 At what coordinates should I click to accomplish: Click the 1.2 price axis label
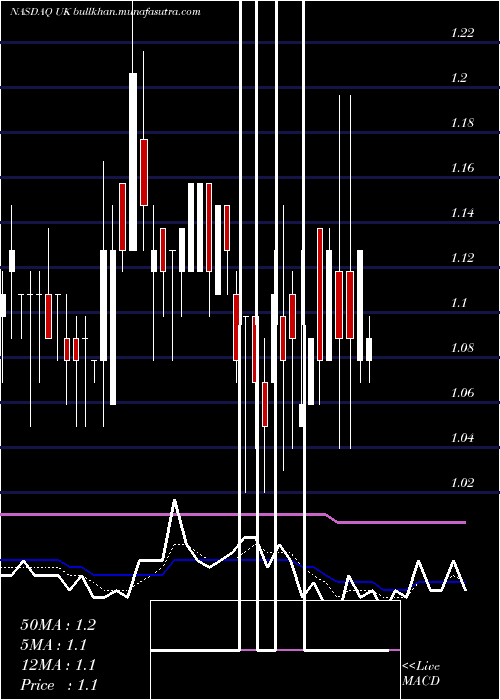[459, 78]
